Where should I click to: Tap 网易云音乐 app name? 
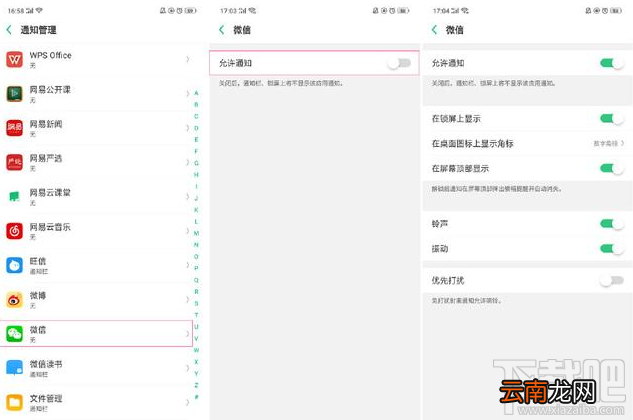[50, 227]
